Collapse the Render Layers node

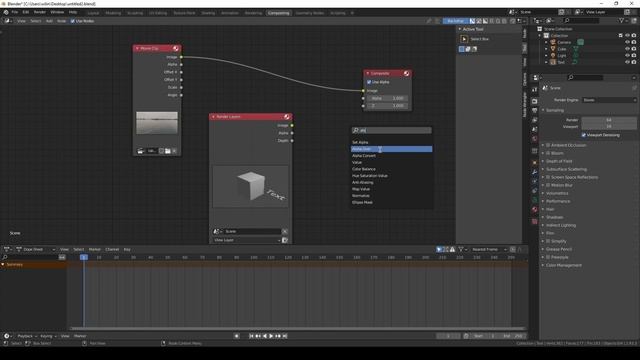pyautogui.click(x=213, y=117)
